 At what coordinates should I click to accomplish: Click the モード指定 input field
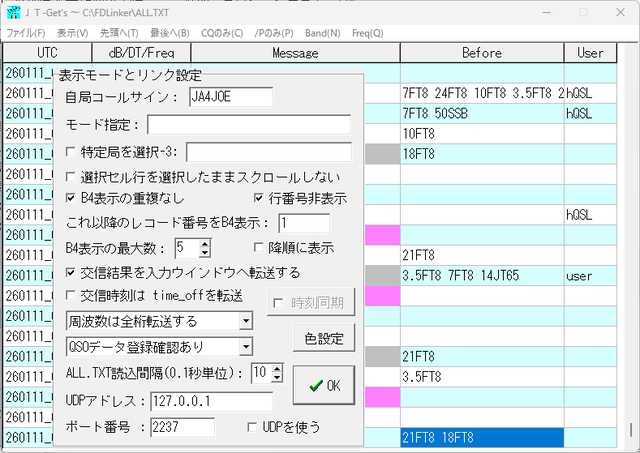coord(249,124)
